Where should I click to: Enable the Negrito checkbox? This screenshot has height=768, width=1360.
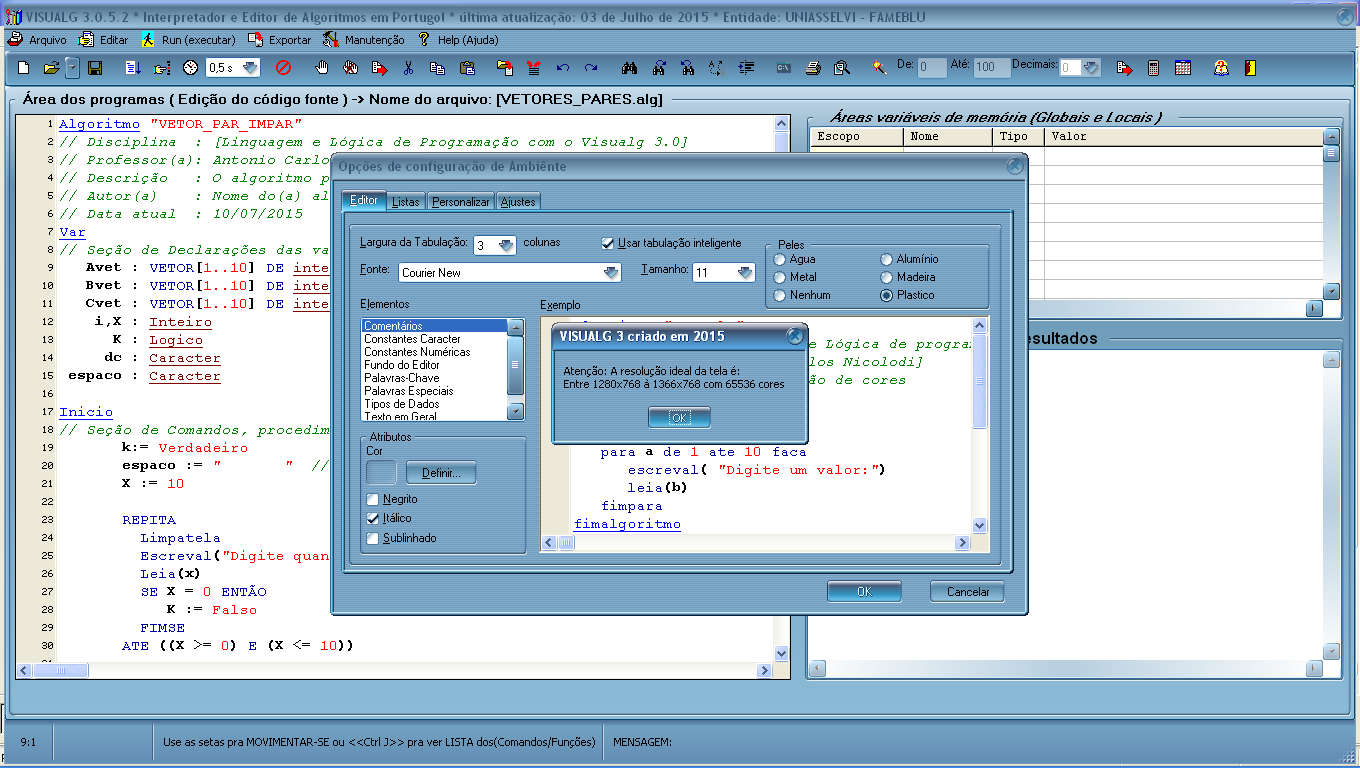click(371, 499)
